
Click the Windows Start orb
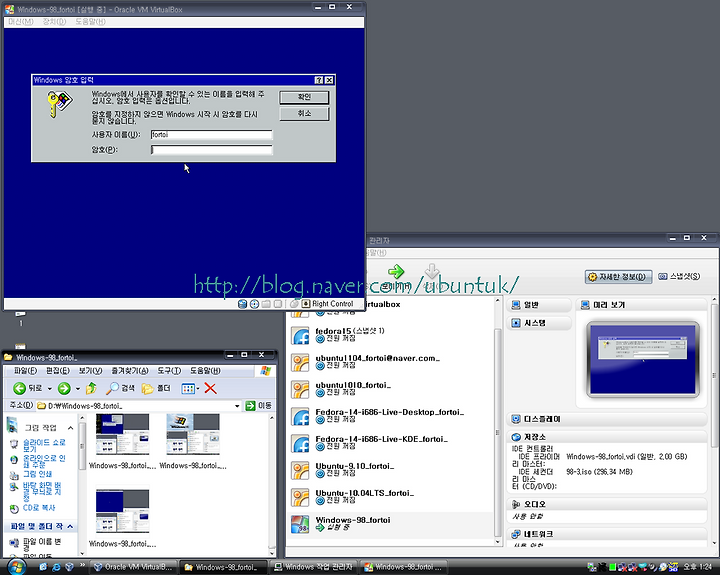(16, 567)
